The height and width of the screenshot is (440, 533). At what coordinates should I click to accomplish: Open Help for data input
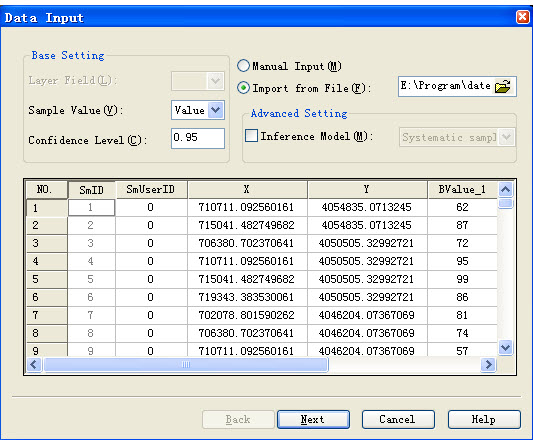(484, 419)
